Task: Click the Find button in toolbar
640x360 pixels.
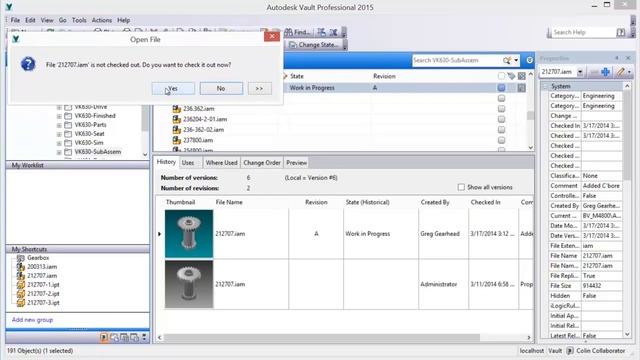Action: tap(298, 32)
